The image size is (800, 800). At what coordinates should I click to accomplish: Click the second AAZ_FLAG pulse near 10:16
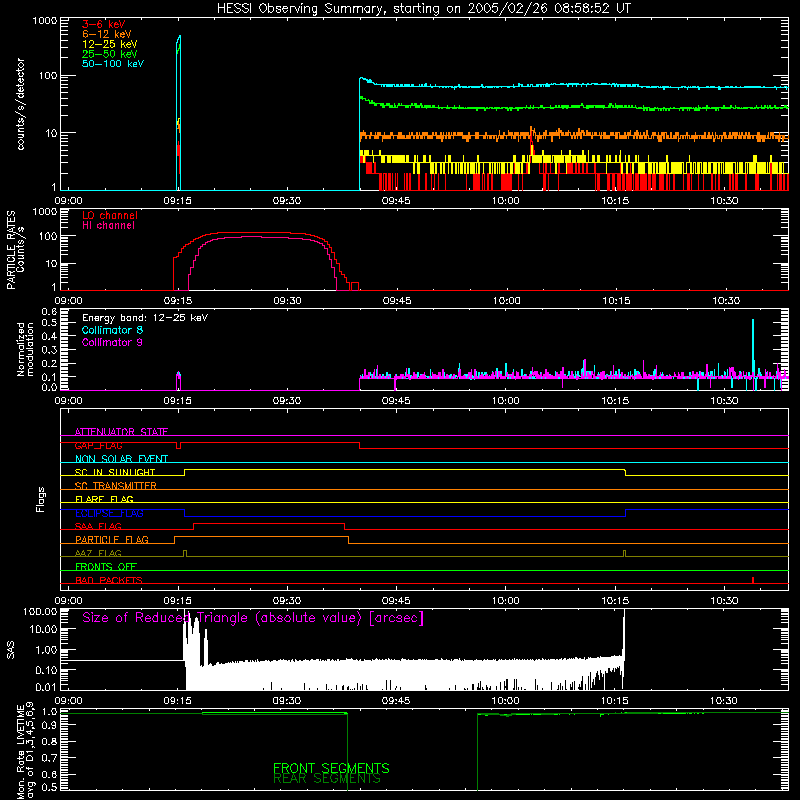(x=624, y=554)
